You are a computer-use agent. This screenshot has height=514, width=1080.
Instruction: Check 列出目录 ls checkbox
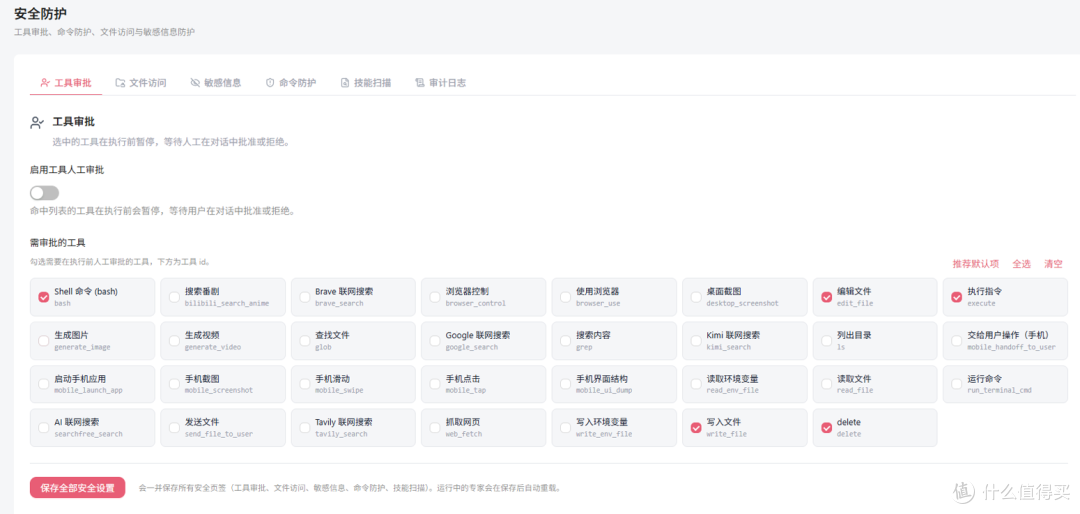tap(827, 340)
